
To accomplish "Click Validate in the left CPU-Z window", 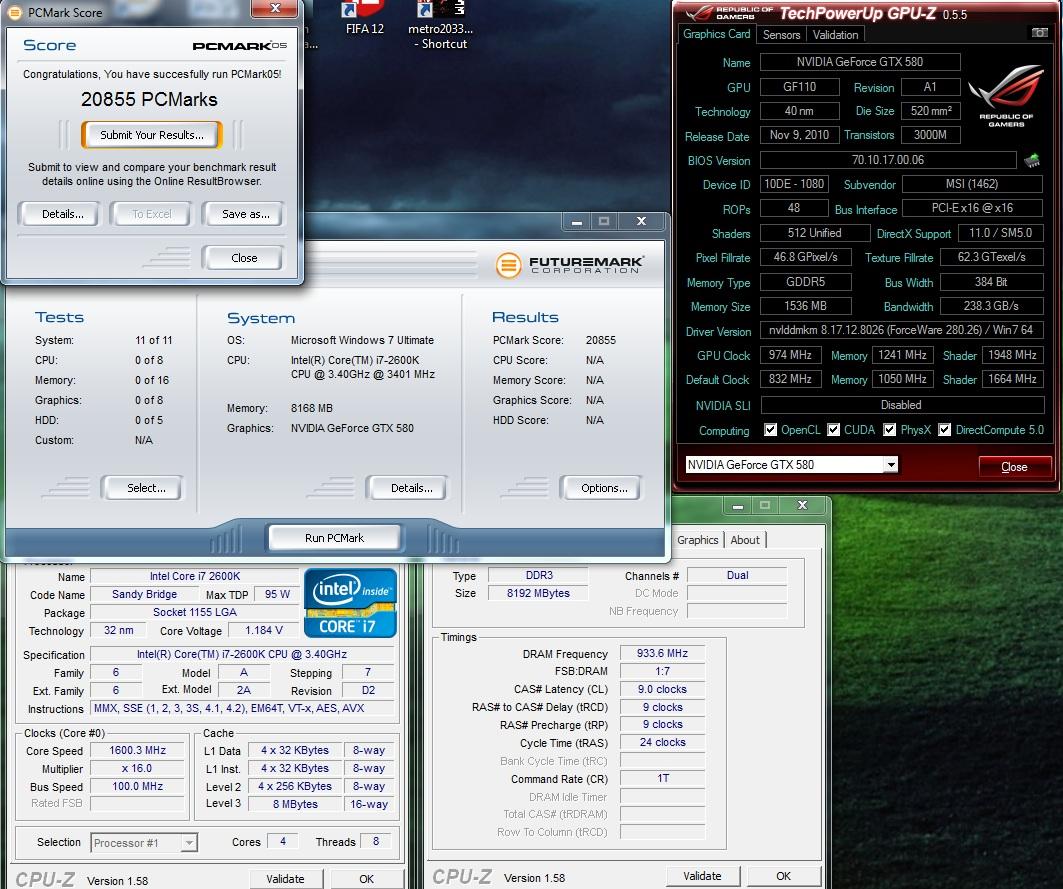I will click(285, 879).
